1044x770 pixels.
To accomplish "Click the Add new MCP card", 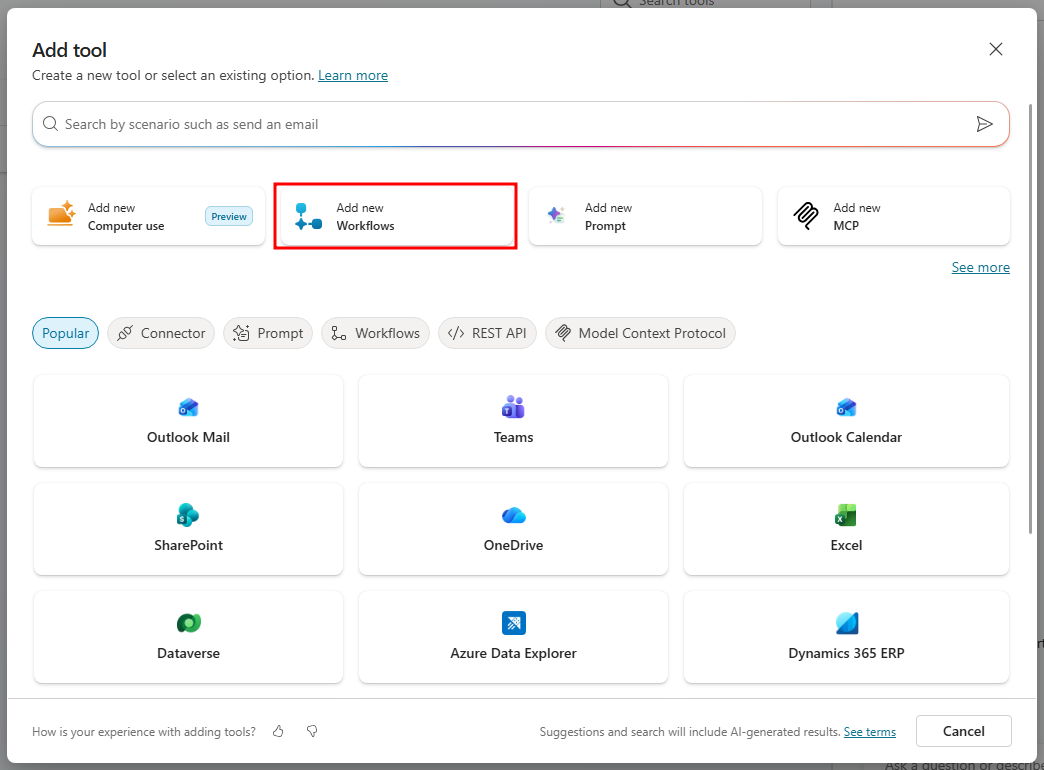I will pos(894,216).
